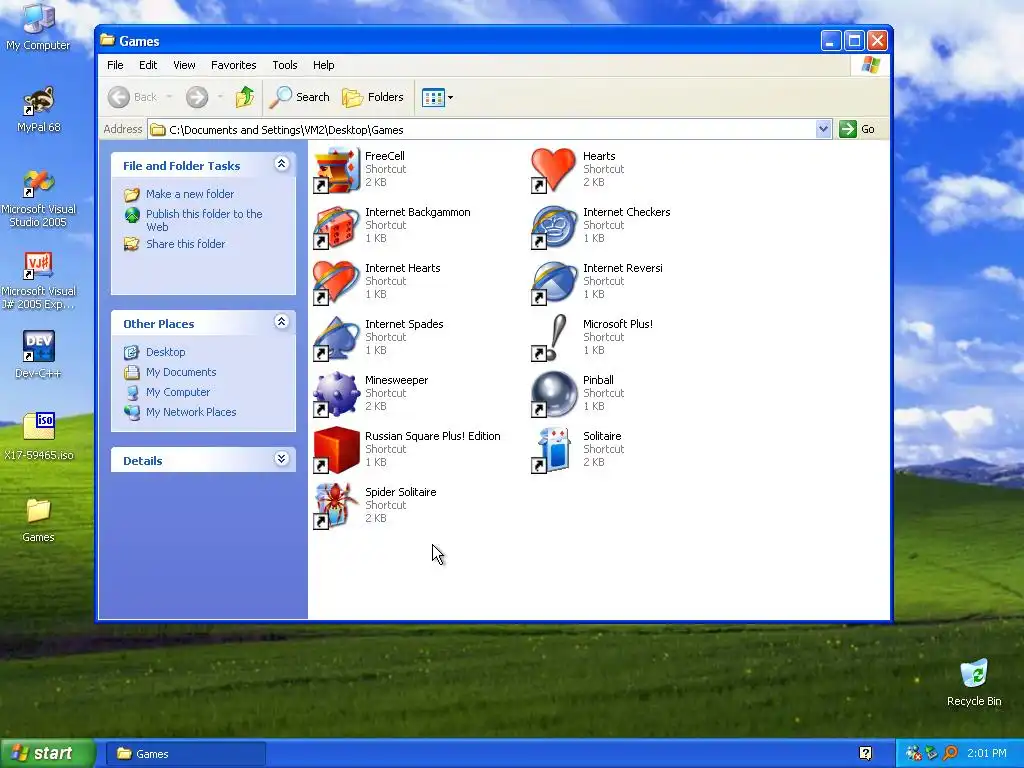Click the Games window title bar folder icon

[x=107, y=40]
